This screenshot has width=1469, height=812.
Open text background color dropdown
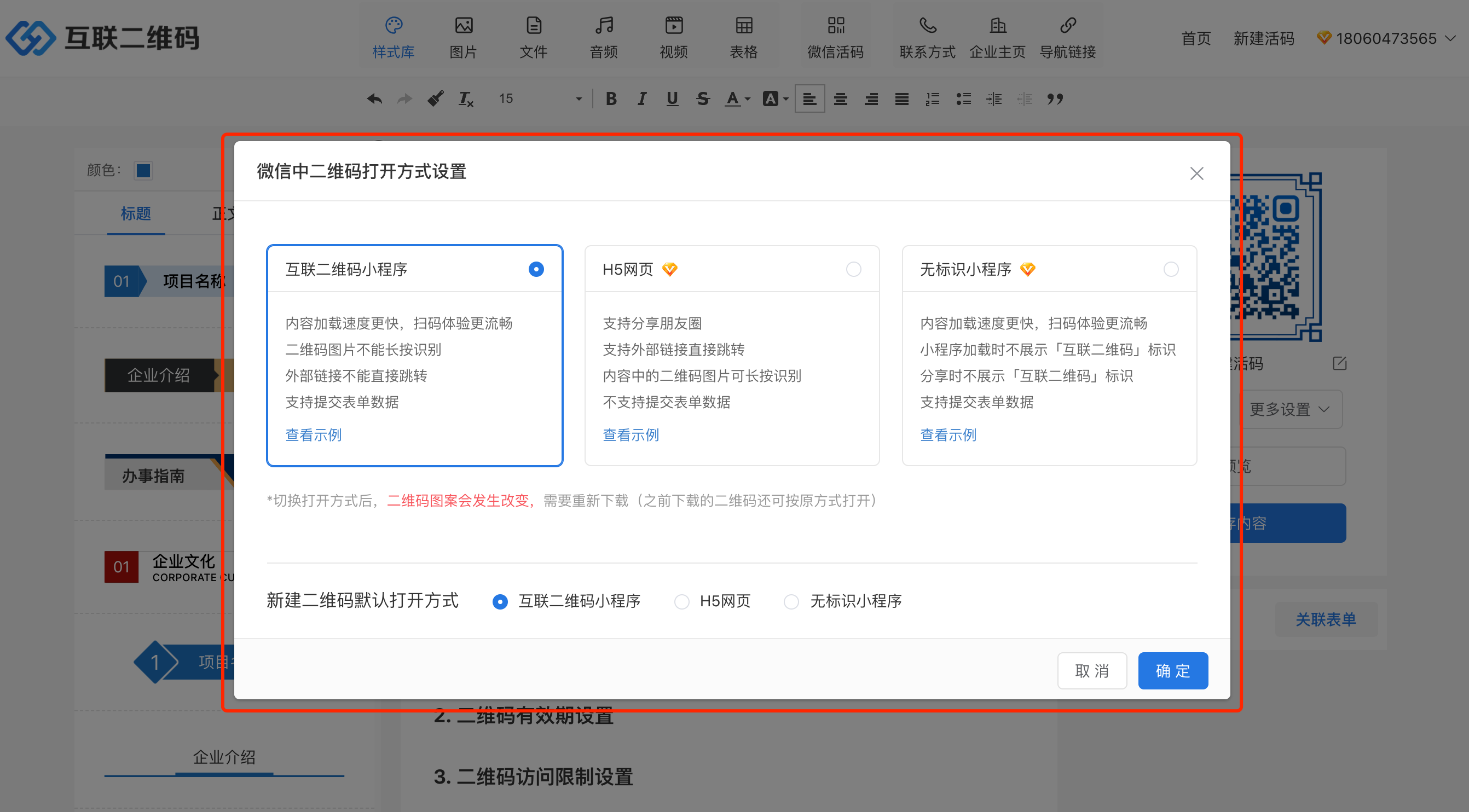[x=786, y=99]
